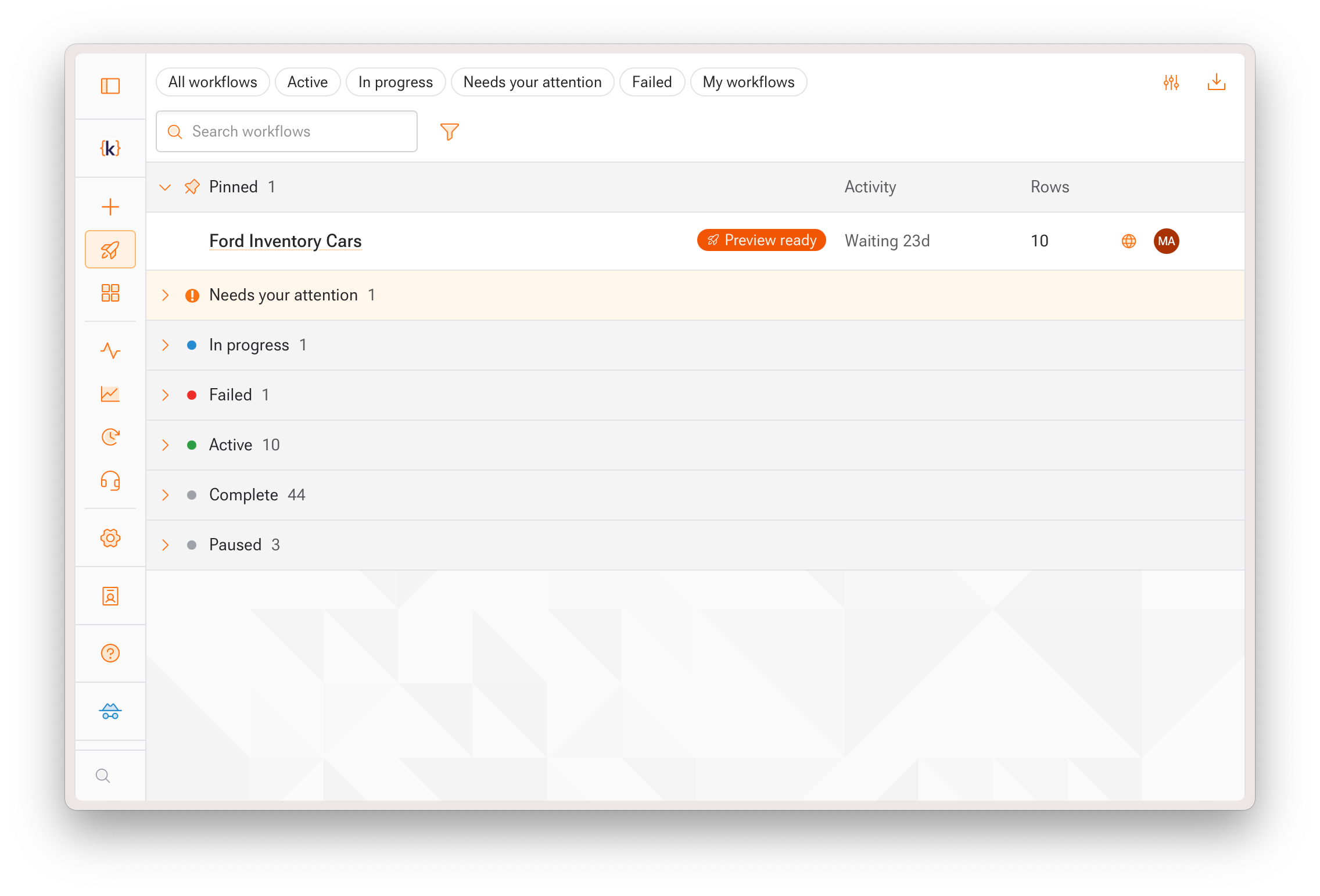The height and width of the screenshot is (896, 1320).
Task: Click the Activity column header
Action: (x=870, y=187)
